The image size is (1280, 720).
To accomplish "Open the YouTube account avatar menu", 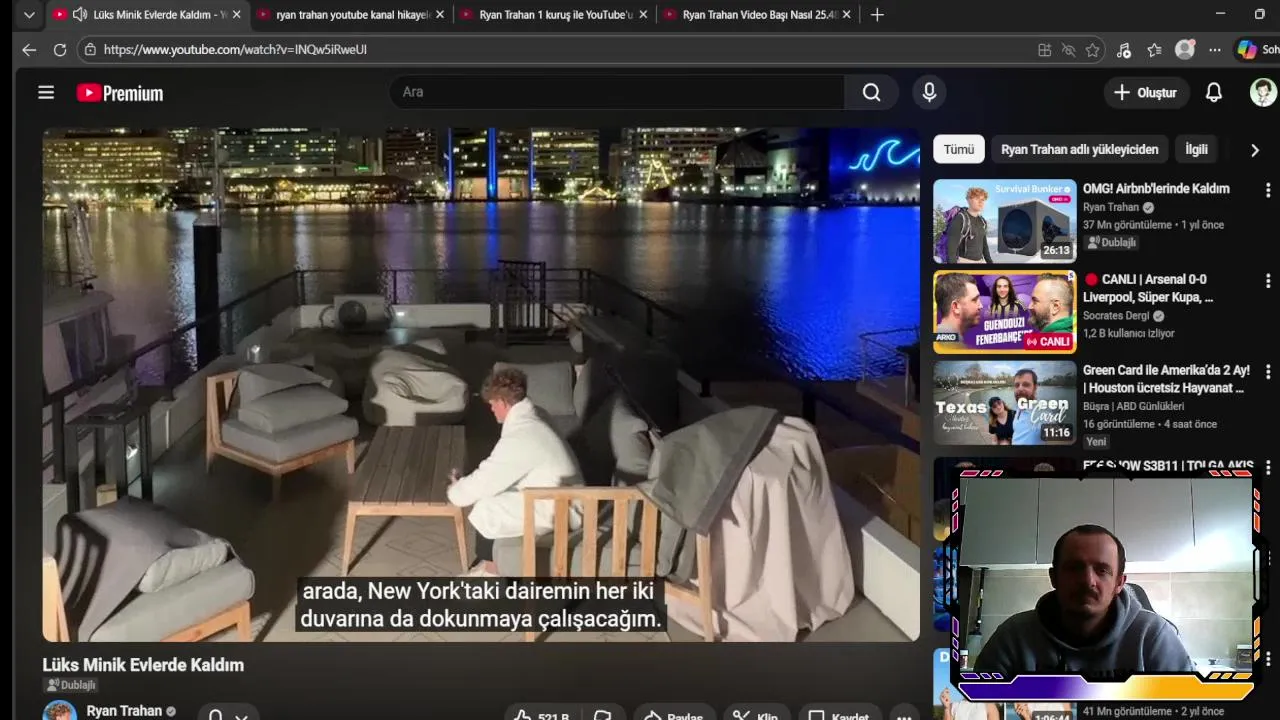I will click(1263, 92).
